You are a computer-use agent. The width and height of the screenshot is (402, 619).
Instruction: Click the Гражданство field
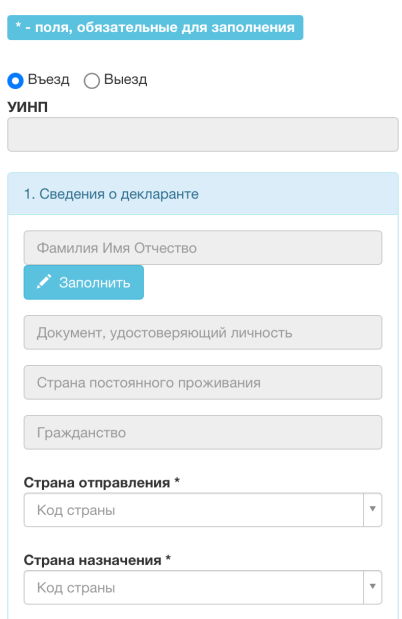coord(203,432)
